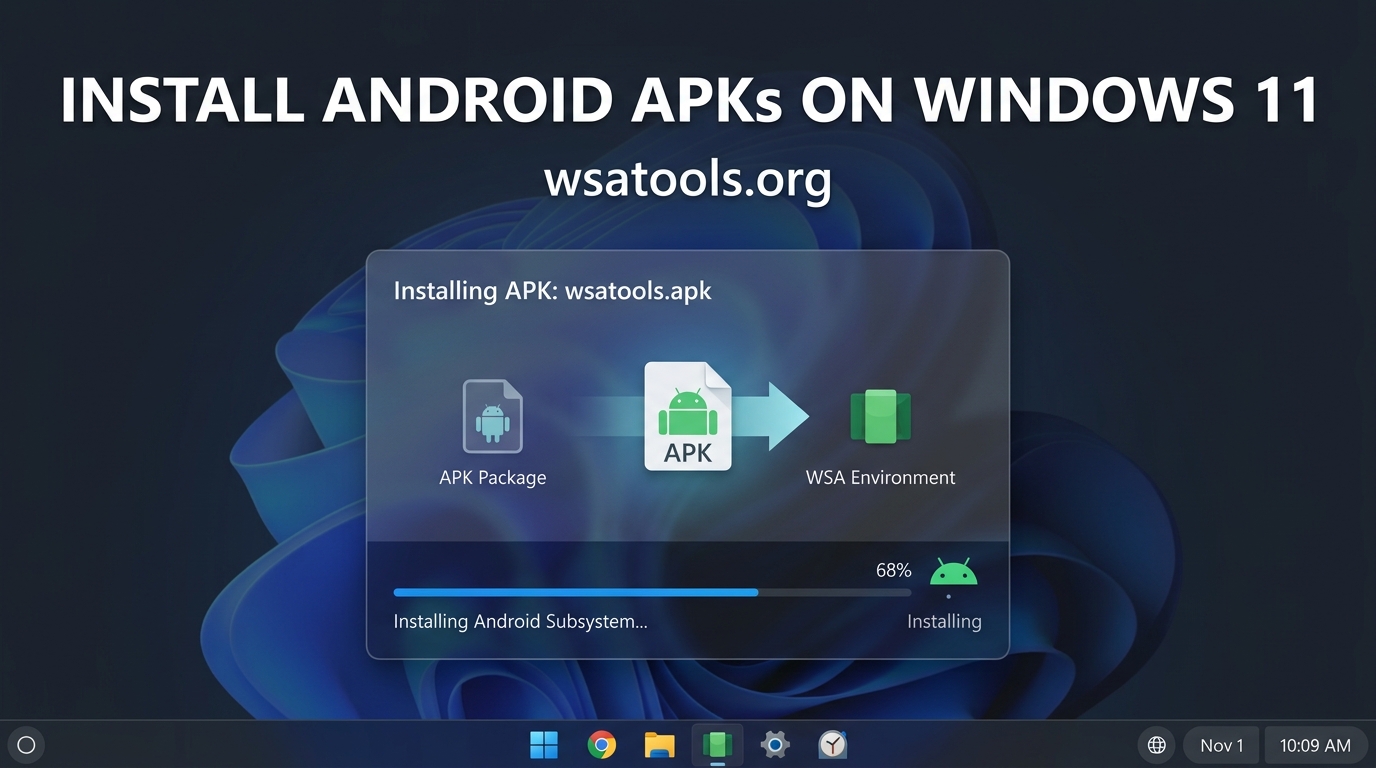
Task: Launch Google Chrome from the taskbar
Action: pyautogui.click(x=602, y=745)
